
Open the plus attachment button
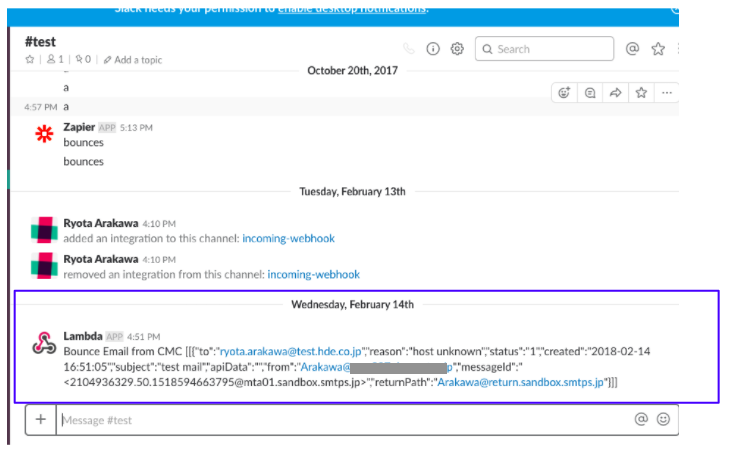click(x=41, y=419)
